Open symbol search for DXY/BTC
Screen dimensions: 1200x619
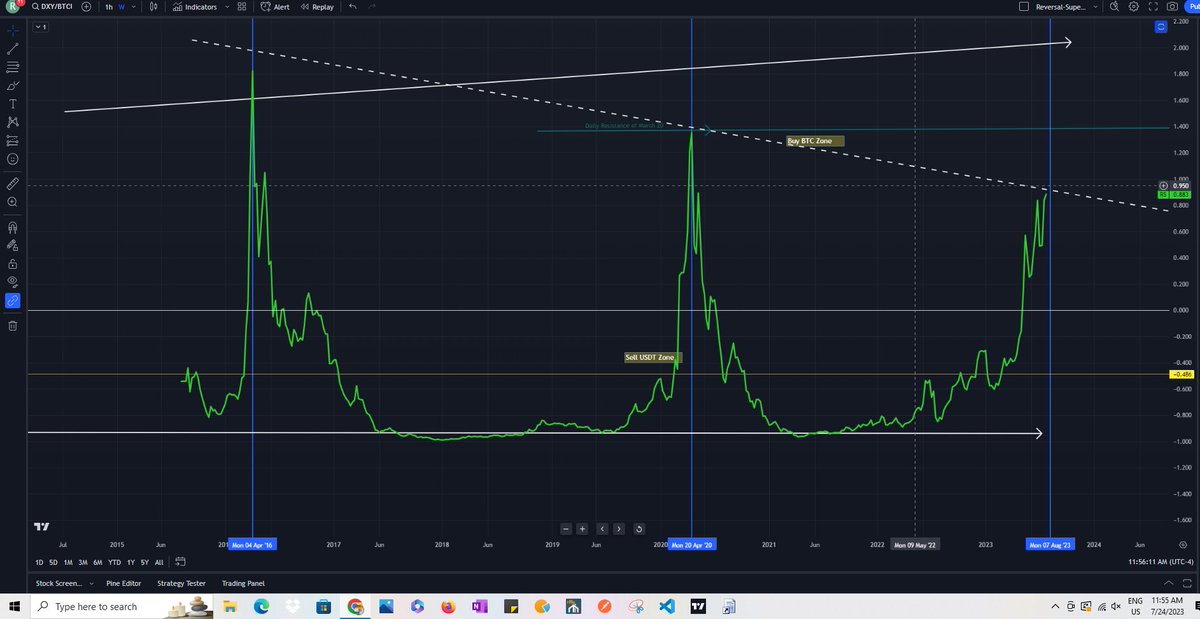pos(52,6)
